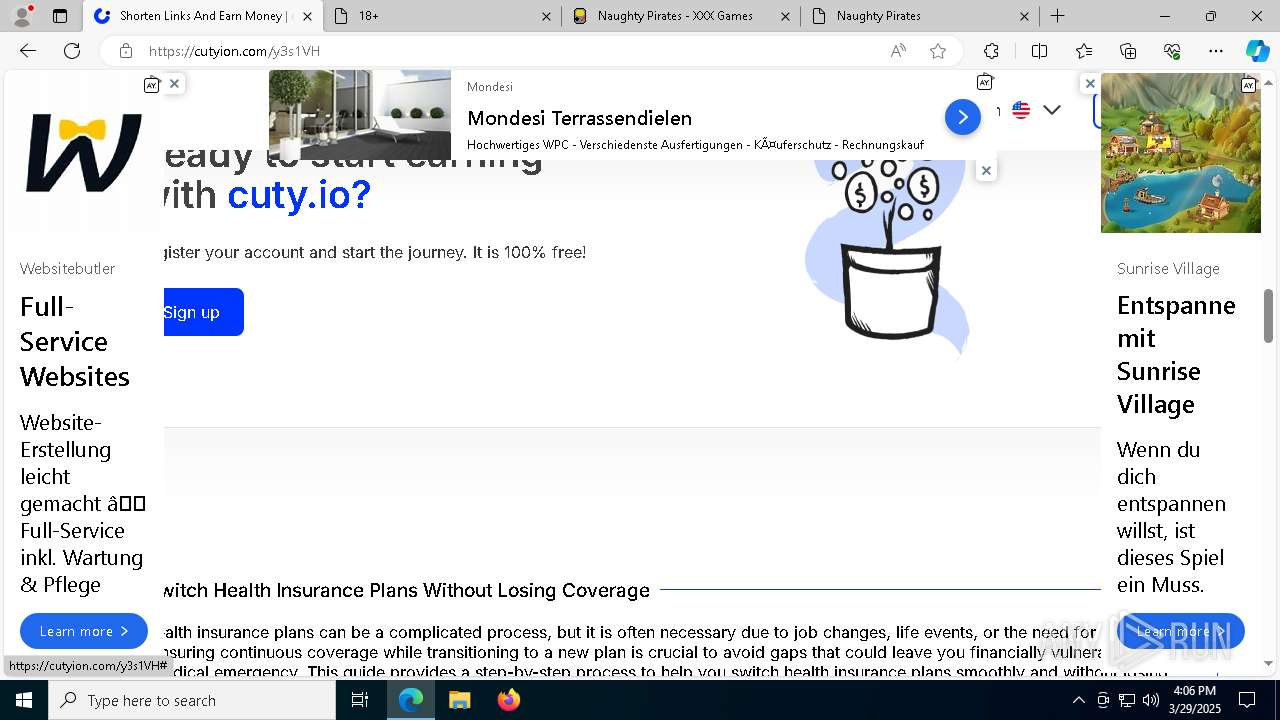Close the 18+ tab

coord(546,16)
